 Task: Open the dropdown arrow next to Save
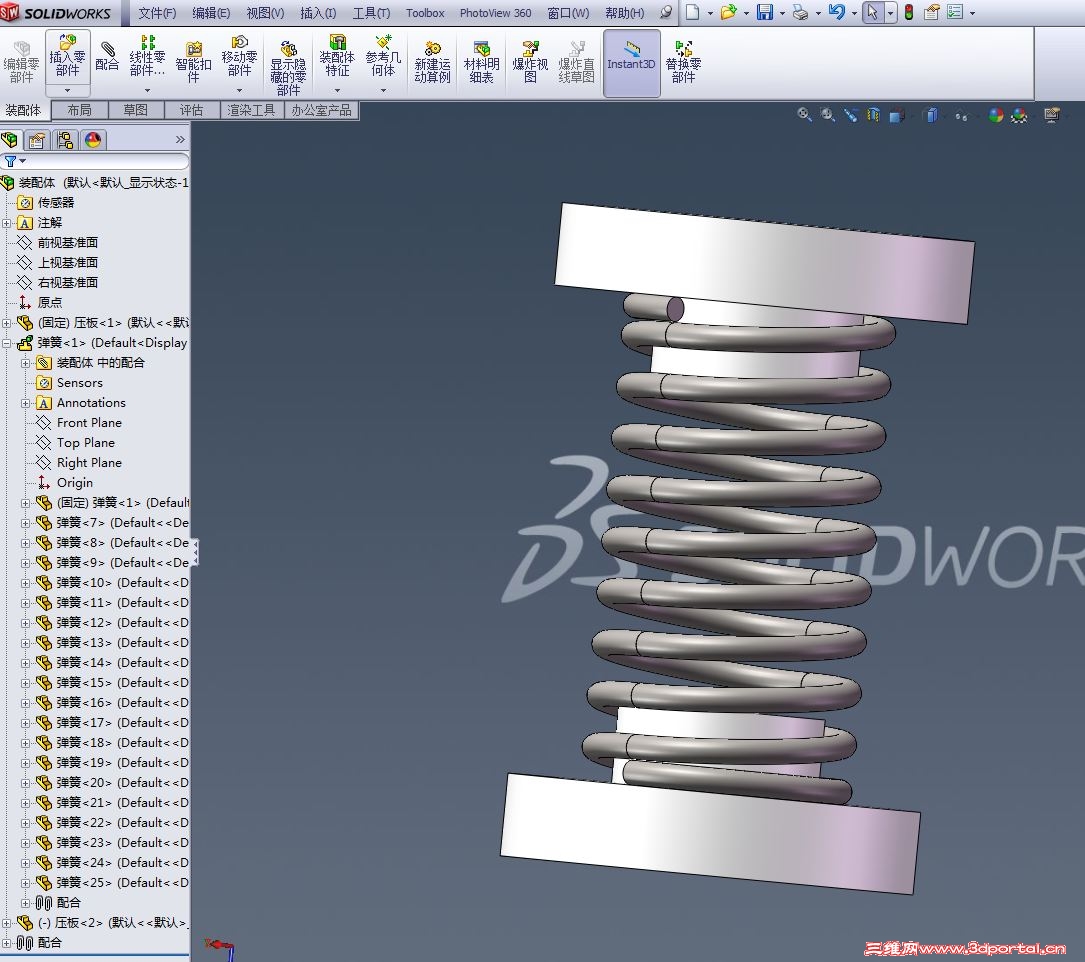click(782, 13)
